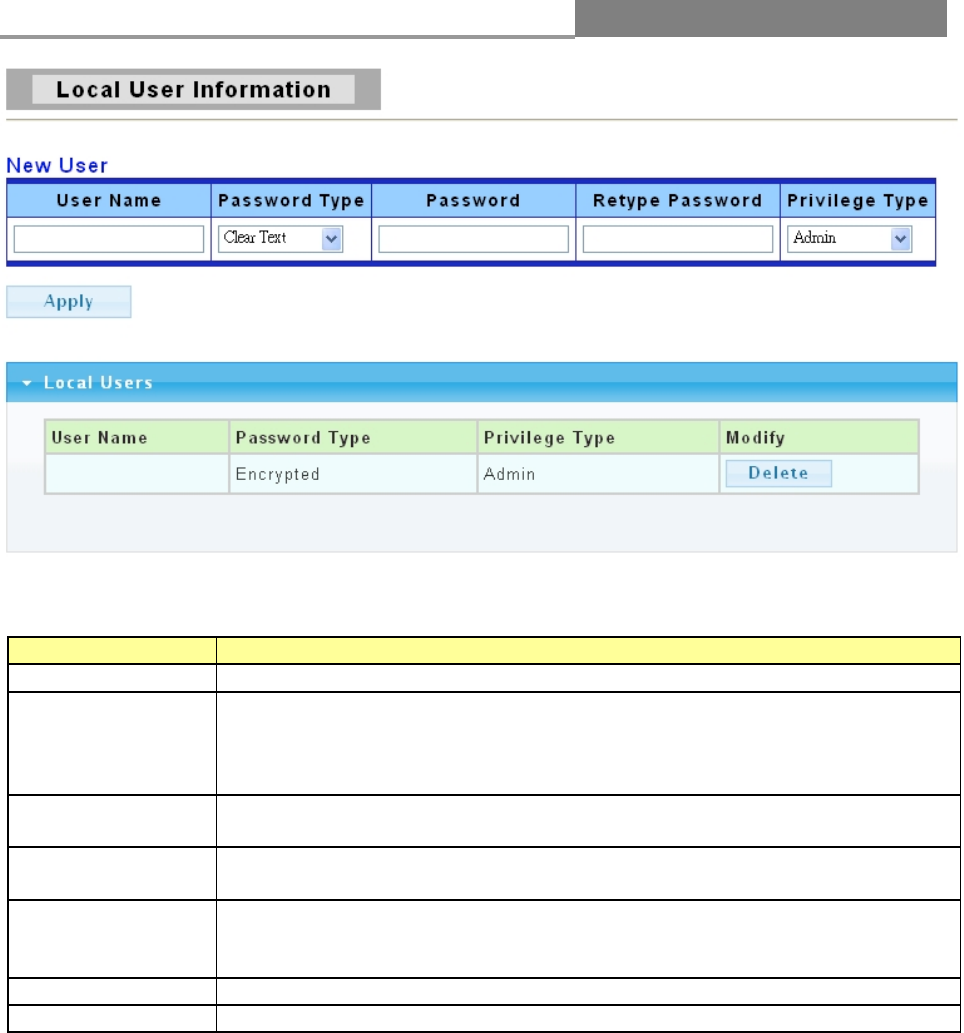Click Password header in New User table

473,200
